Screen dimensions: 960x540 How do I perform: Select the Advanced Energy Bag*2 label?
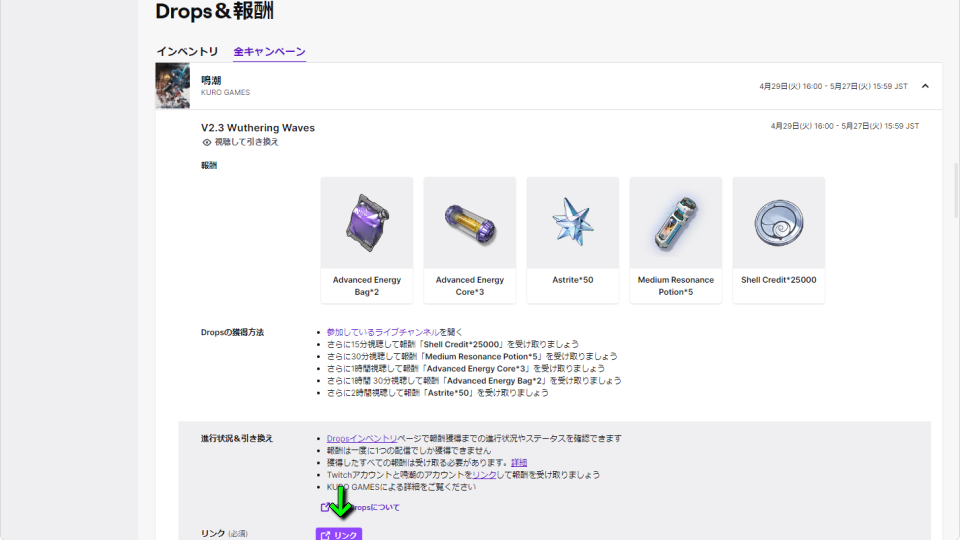pyautogui.click(x=367, y=286)
